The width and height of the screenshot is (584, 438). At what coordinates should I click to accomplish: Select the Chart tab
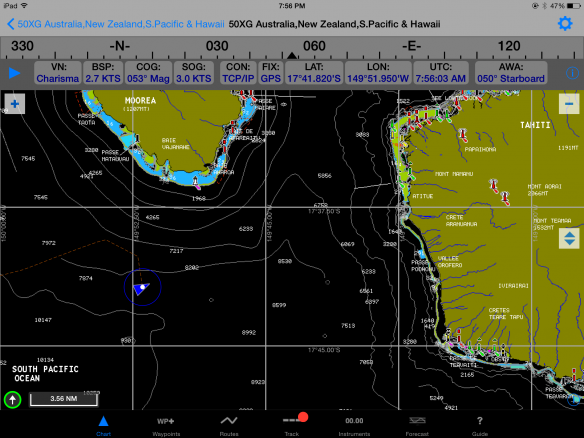[103, 426]
